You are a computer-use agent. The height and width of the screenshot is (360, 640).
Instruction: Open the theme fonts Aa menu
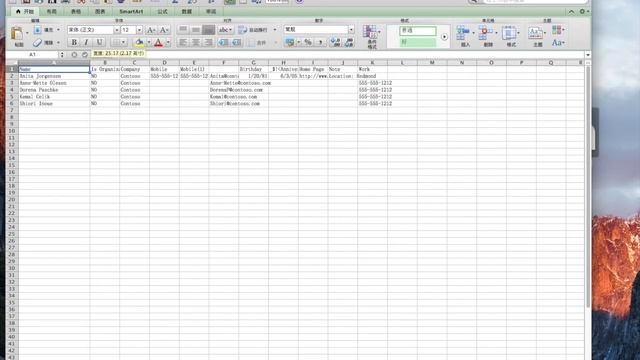pyautogui.click(x=558, y=42)
